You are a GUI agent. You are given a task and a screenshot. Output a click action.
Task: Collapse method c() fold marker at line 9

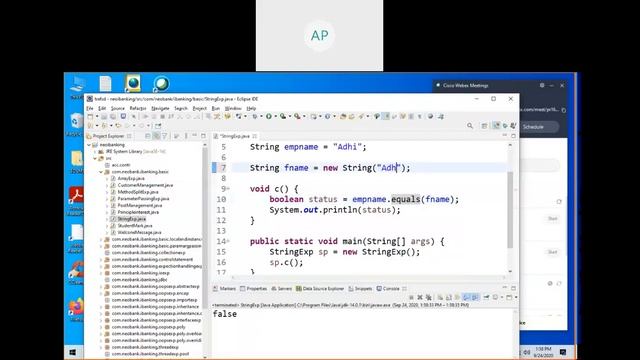(x=228, y=189)
